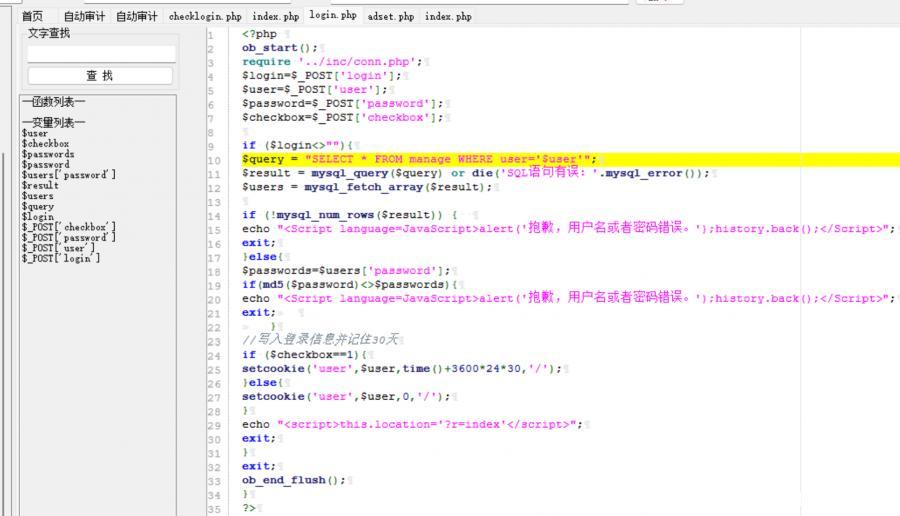Click the require '../inc/conn.php' line
The width and height of the screenshot is (900, 516).
(x=332, y=61)
